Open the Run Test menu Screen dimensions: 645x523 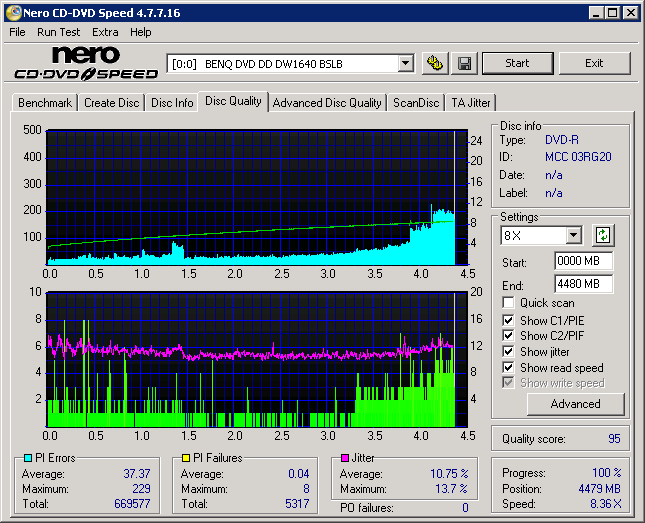[x=58, y=32]
